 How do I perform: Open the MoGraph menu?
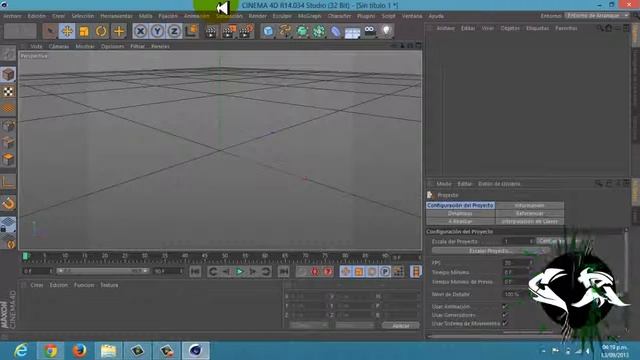tap(309, 16)
